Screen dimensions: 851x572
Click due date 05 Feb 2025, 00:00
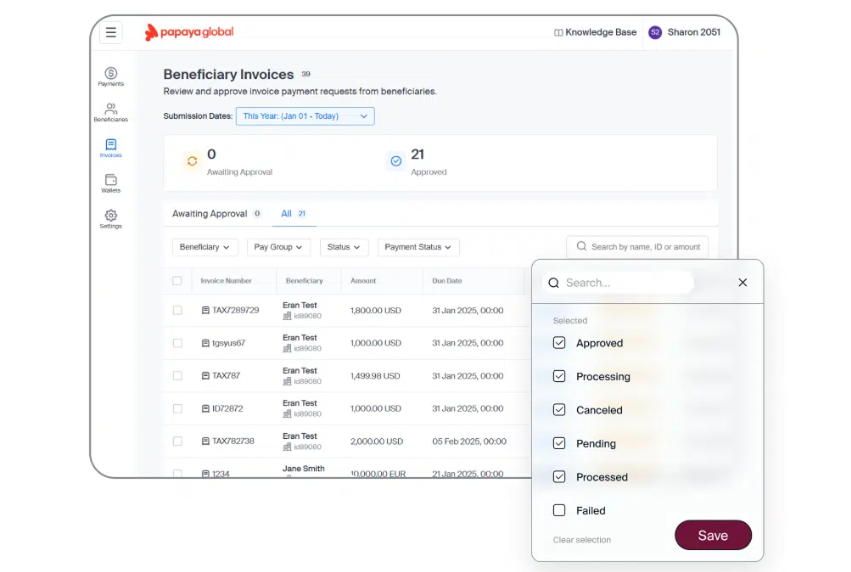coord(469,441)
